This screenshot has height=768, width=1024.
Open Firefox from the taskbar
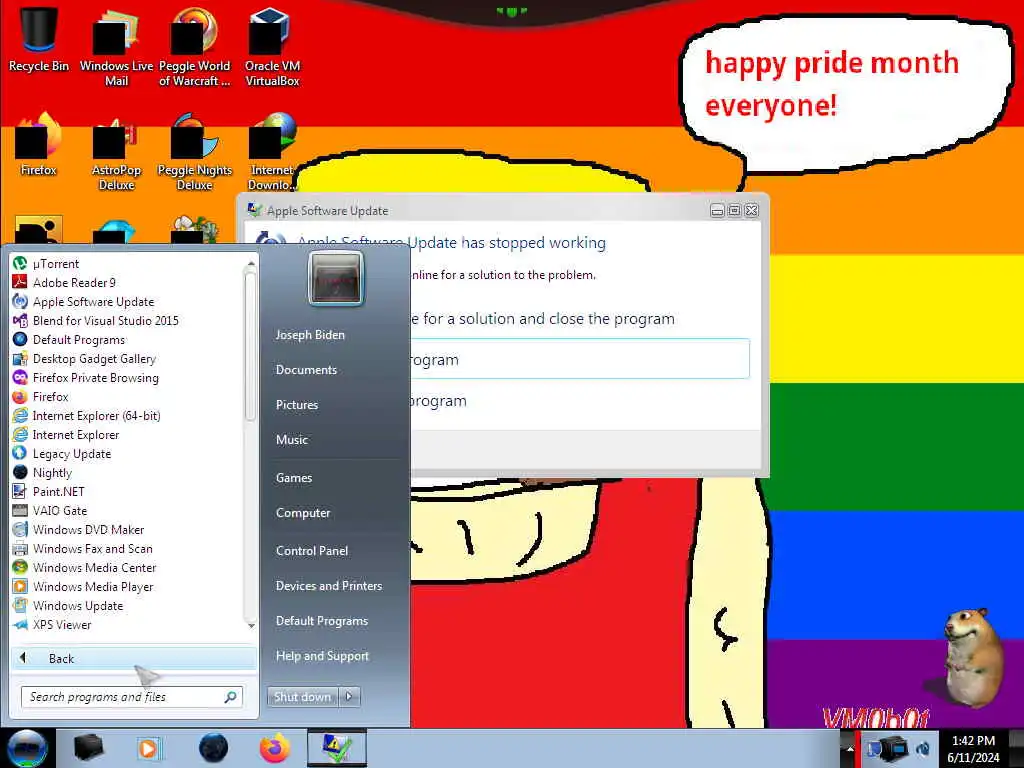[x=275, y=748]
